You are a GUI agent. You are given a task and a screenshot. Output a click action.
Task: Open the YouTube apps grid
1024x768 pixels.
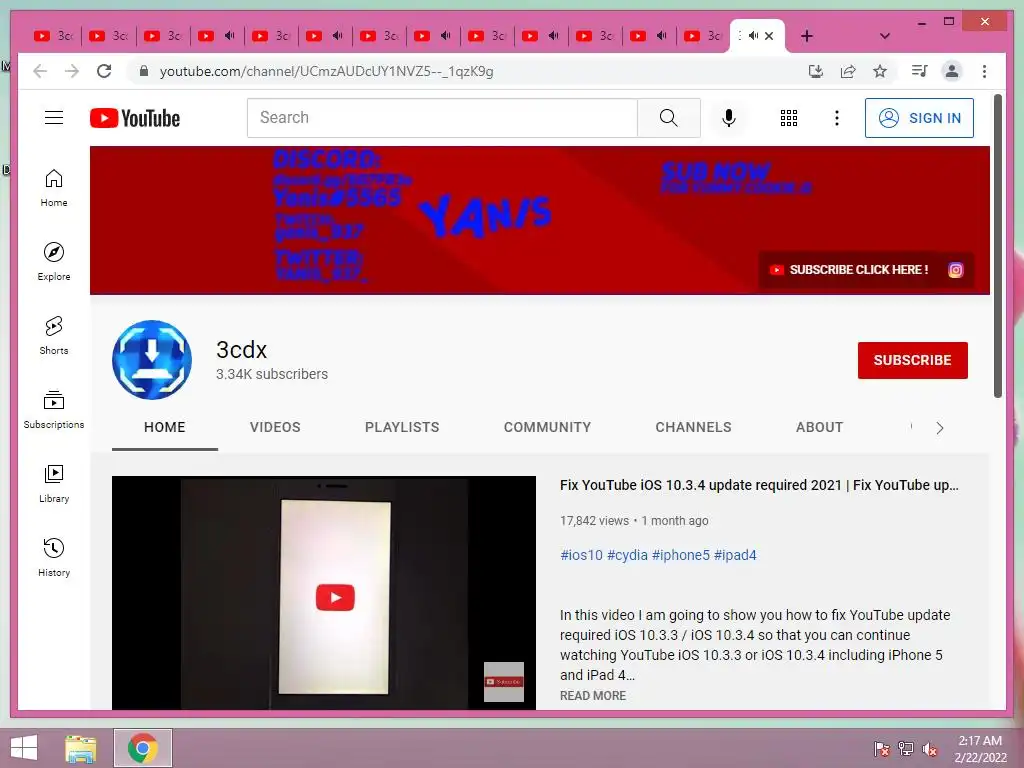[x=788, y=118]
